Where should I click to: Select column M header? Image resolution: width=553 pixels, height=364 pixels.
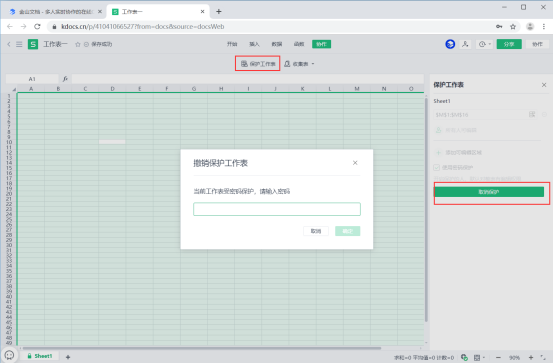coord(357,89)
